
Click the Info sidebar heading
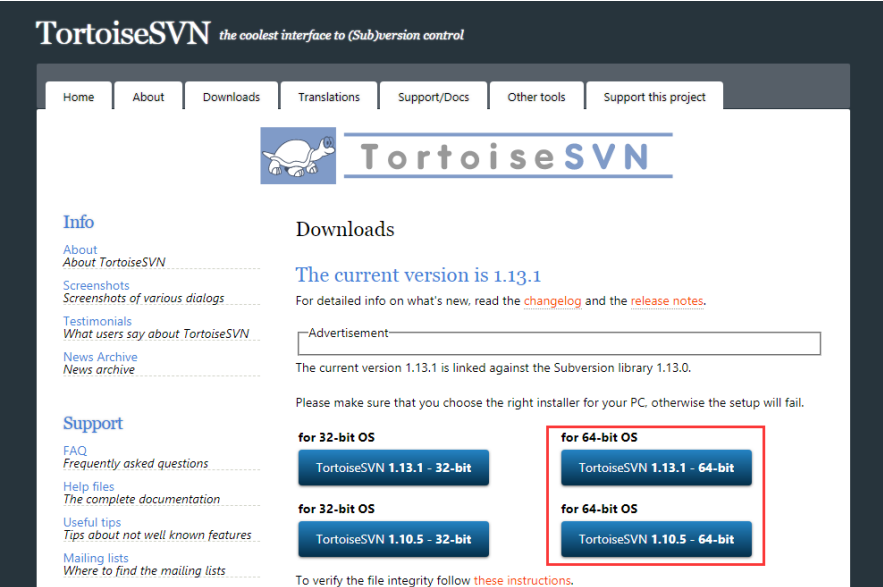(78, 222)
